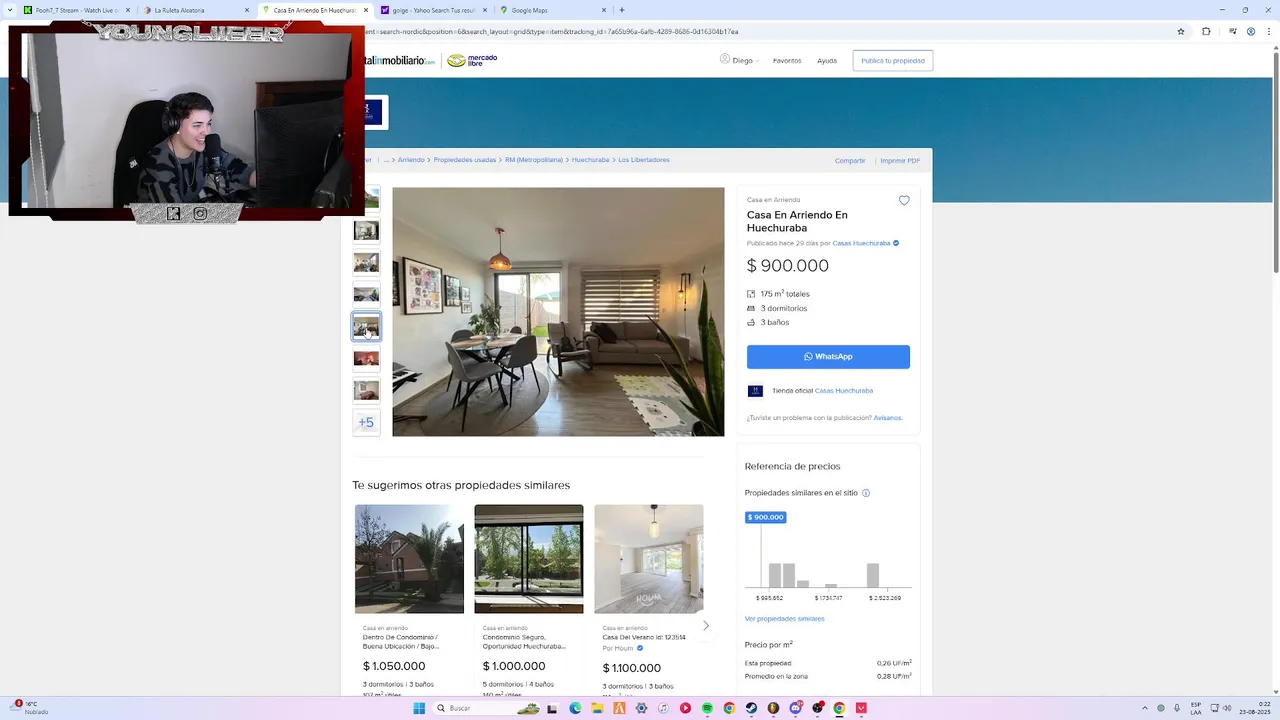Open the browser extensions icon
The height and width of the screenshot is (720, 1280).
[x=1206, y=31]
